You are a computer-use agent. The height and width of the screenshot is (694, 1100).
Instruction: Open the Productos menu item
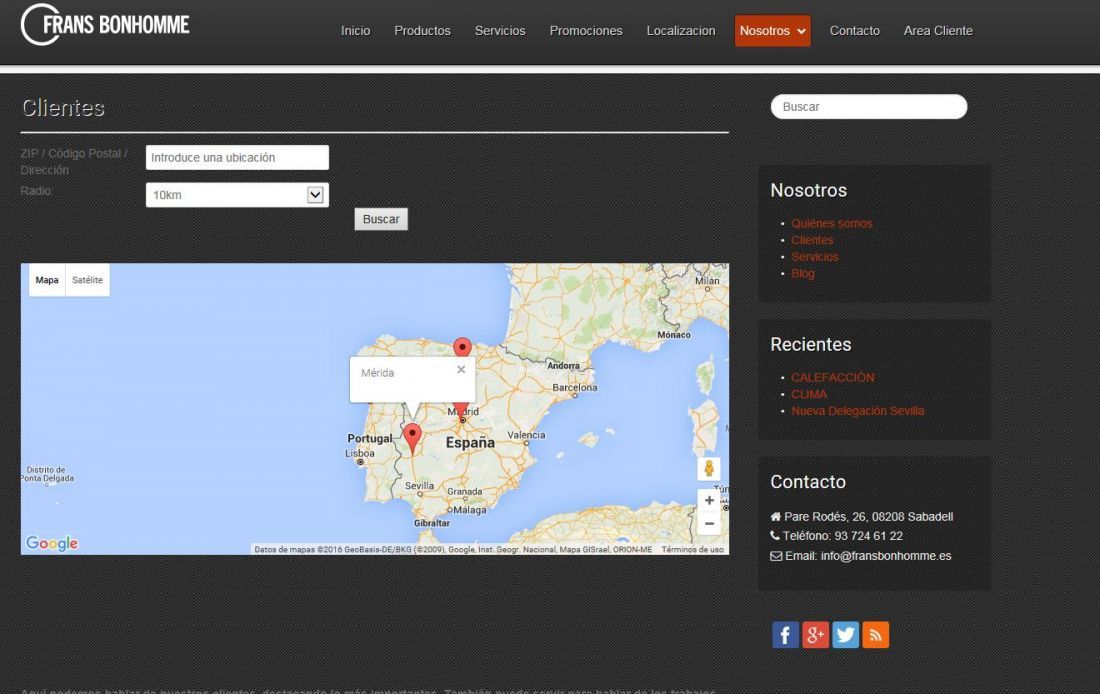pos(422,31)
